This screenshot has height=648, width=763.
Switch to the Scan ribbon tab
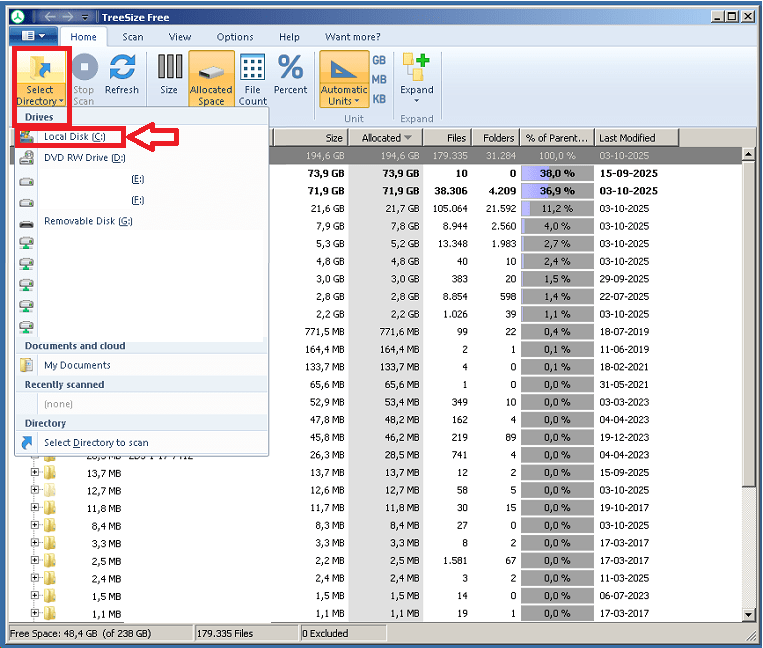(133, 37)
